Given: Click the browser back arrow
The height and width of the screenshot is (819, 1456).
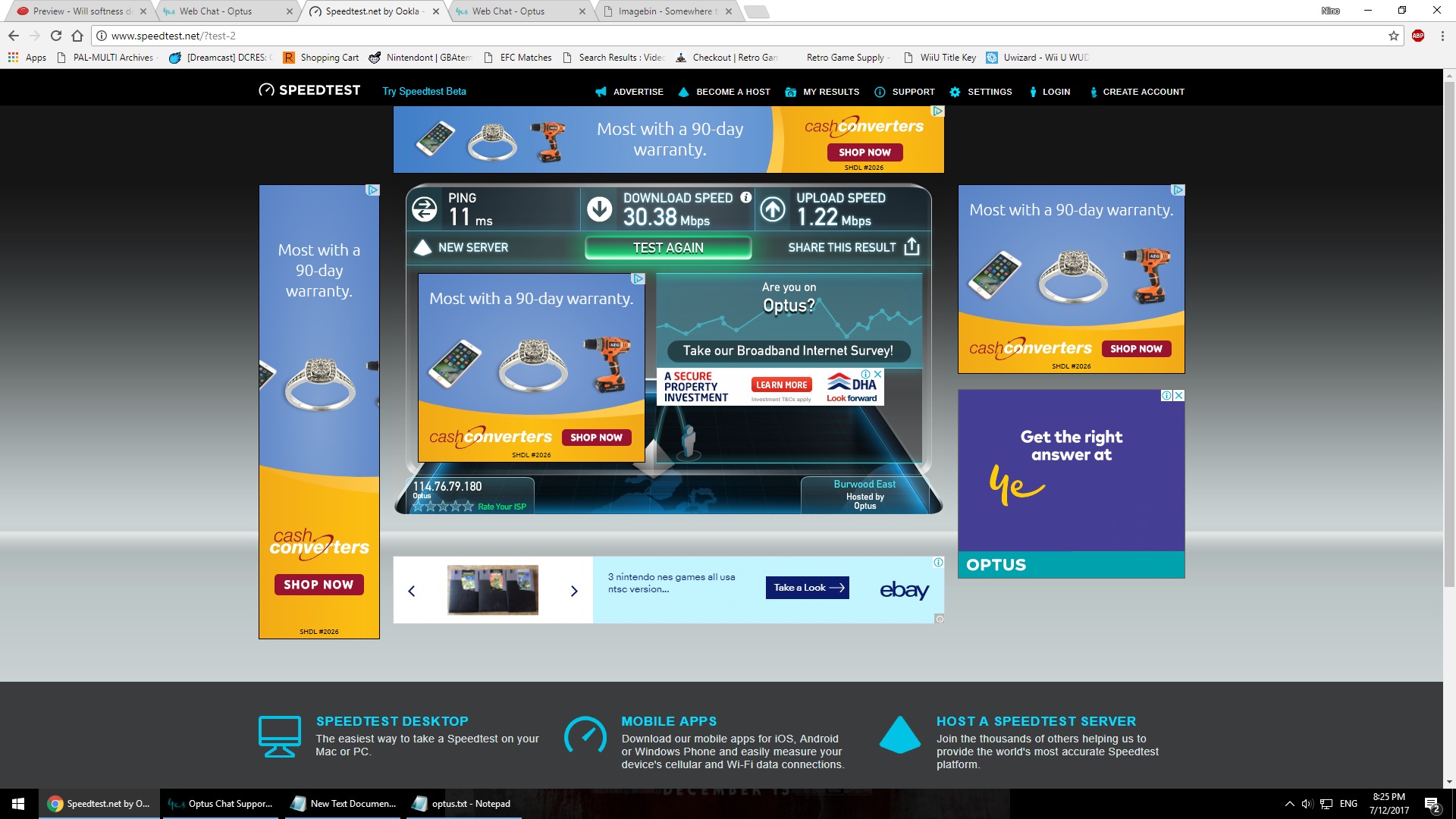Looking at the screenshot, I should point(14,36).
